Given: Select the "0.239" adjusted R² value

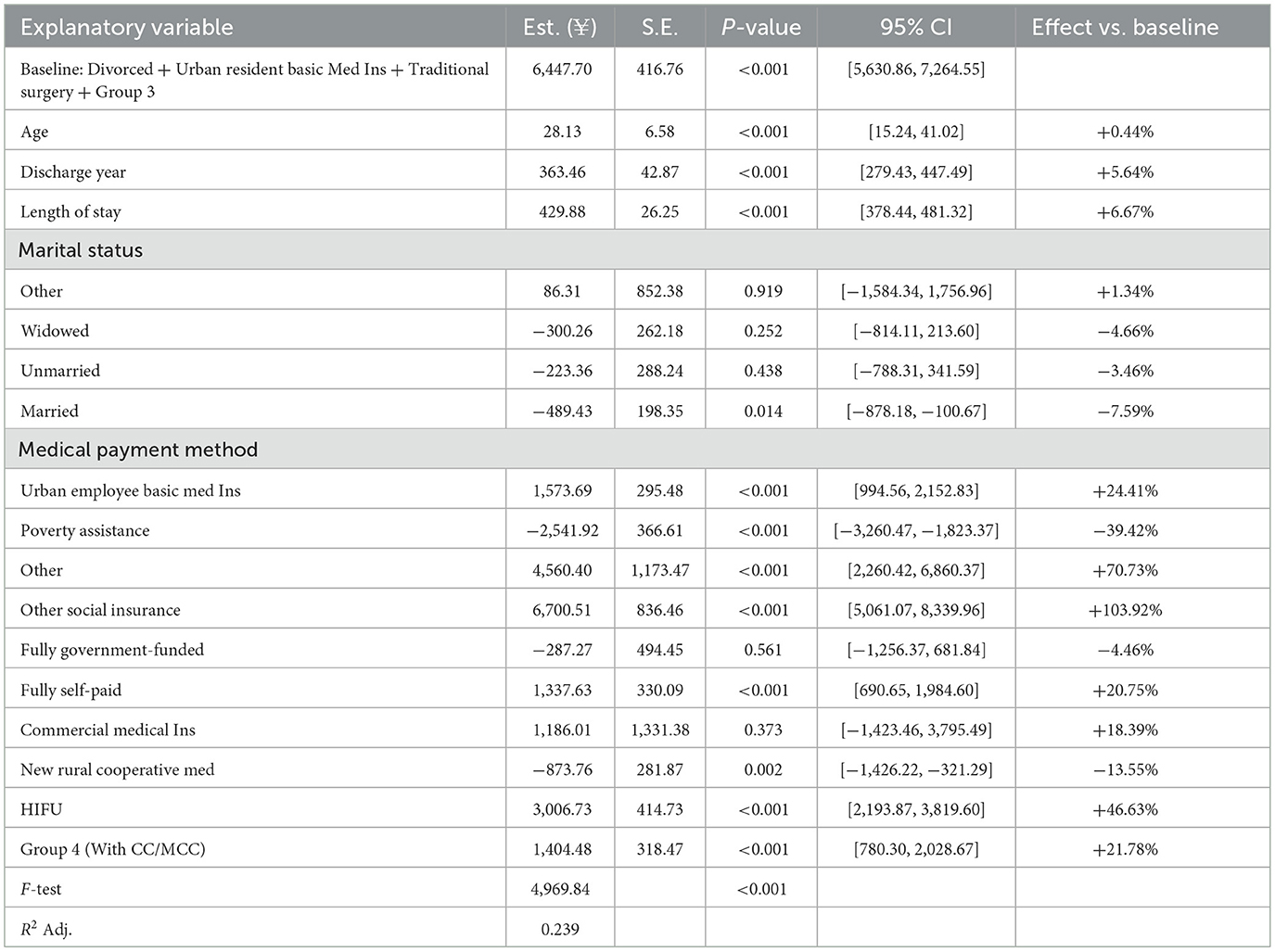Looking at the screenshot, I should click(x=560, y=930).
